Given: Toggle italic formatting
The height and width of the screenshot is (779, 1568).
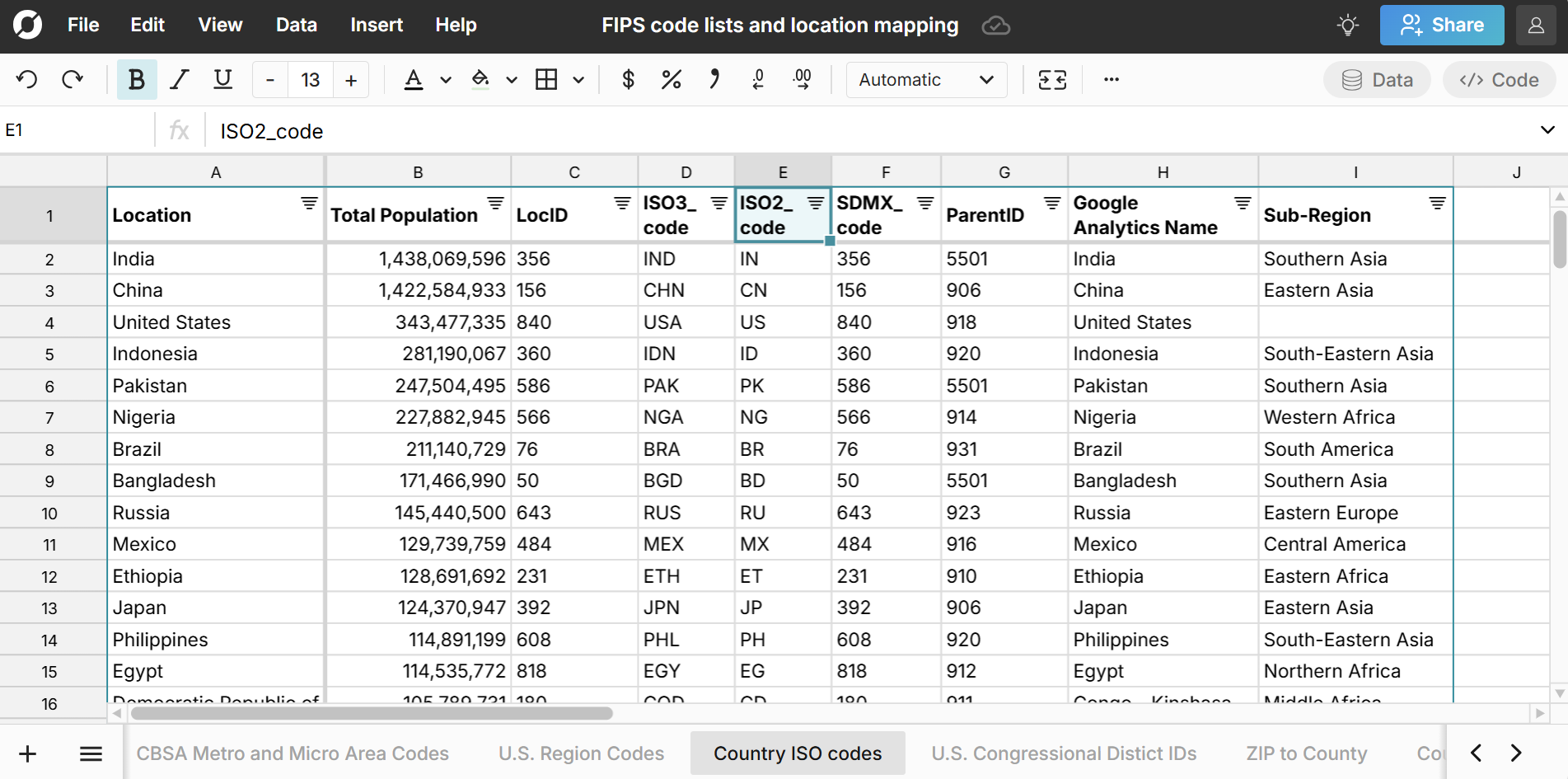Looking at the screenshot, I should click(x=180, y=80).
